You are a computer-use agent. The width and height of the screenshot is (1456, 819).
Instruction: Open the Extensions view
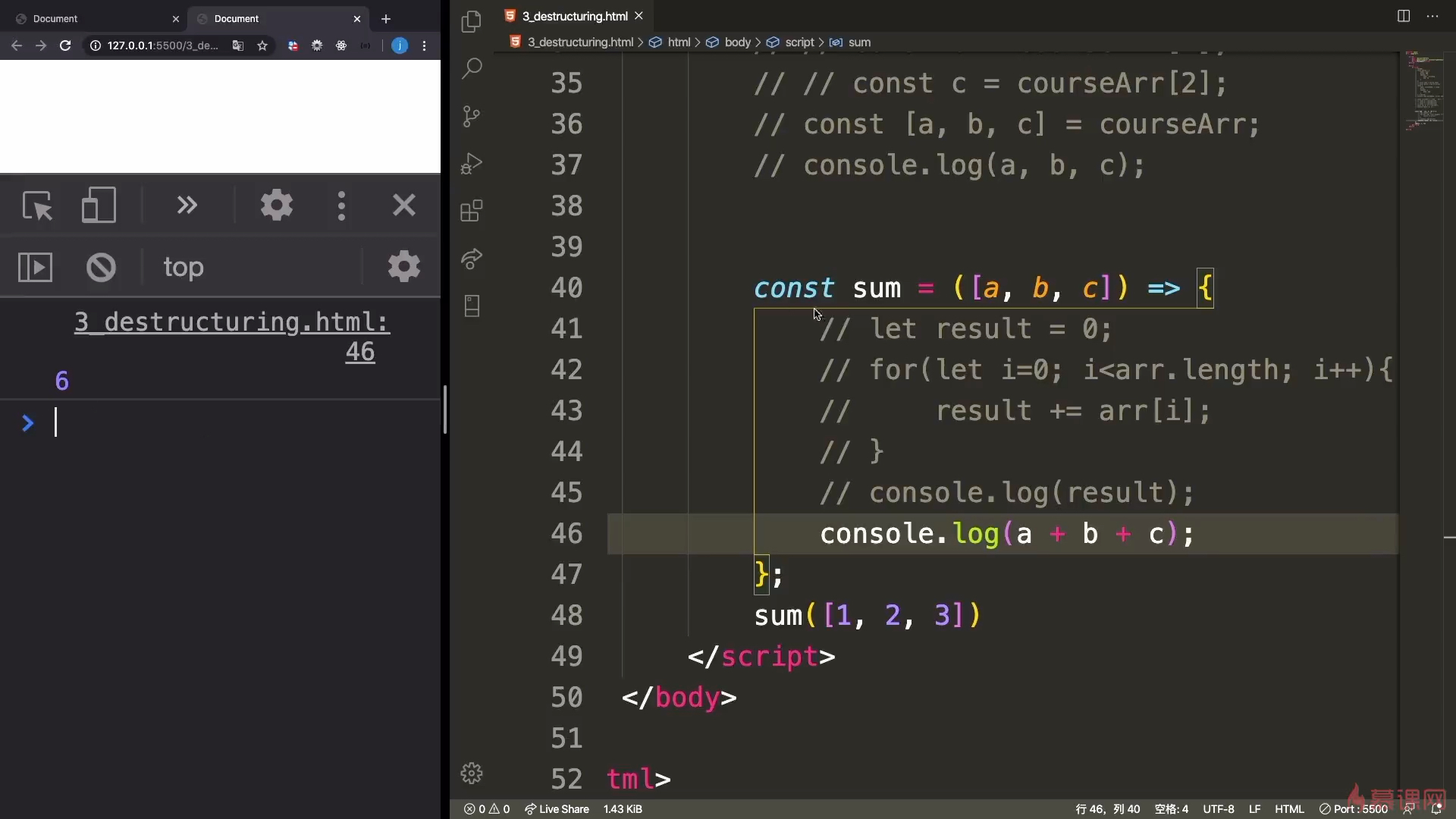(x=471, y=211)
